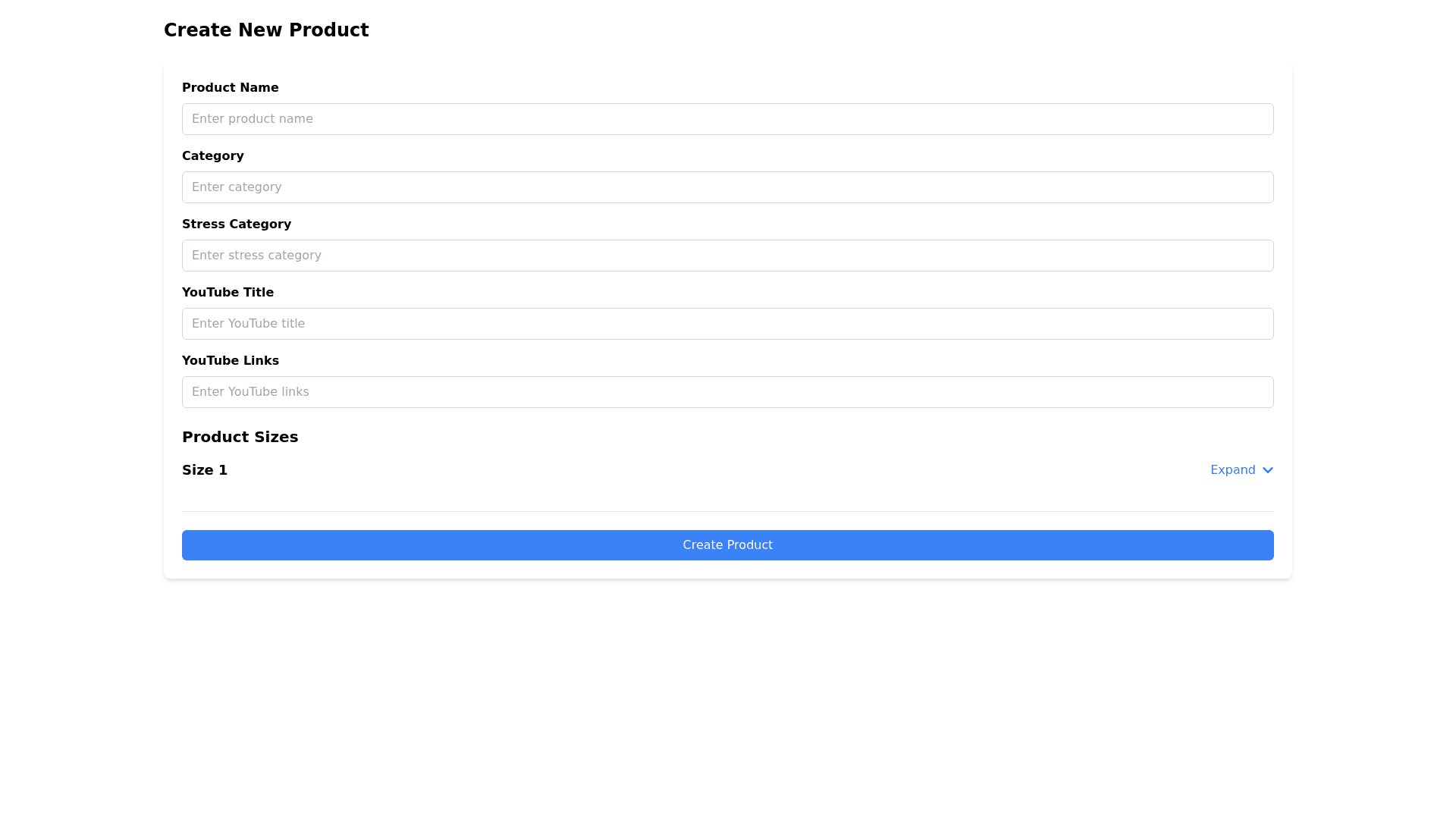Image resolution: width=1456 pixels, height=819 pixels.
Task: Submit the form with the blue button
Action: (727, 545)
